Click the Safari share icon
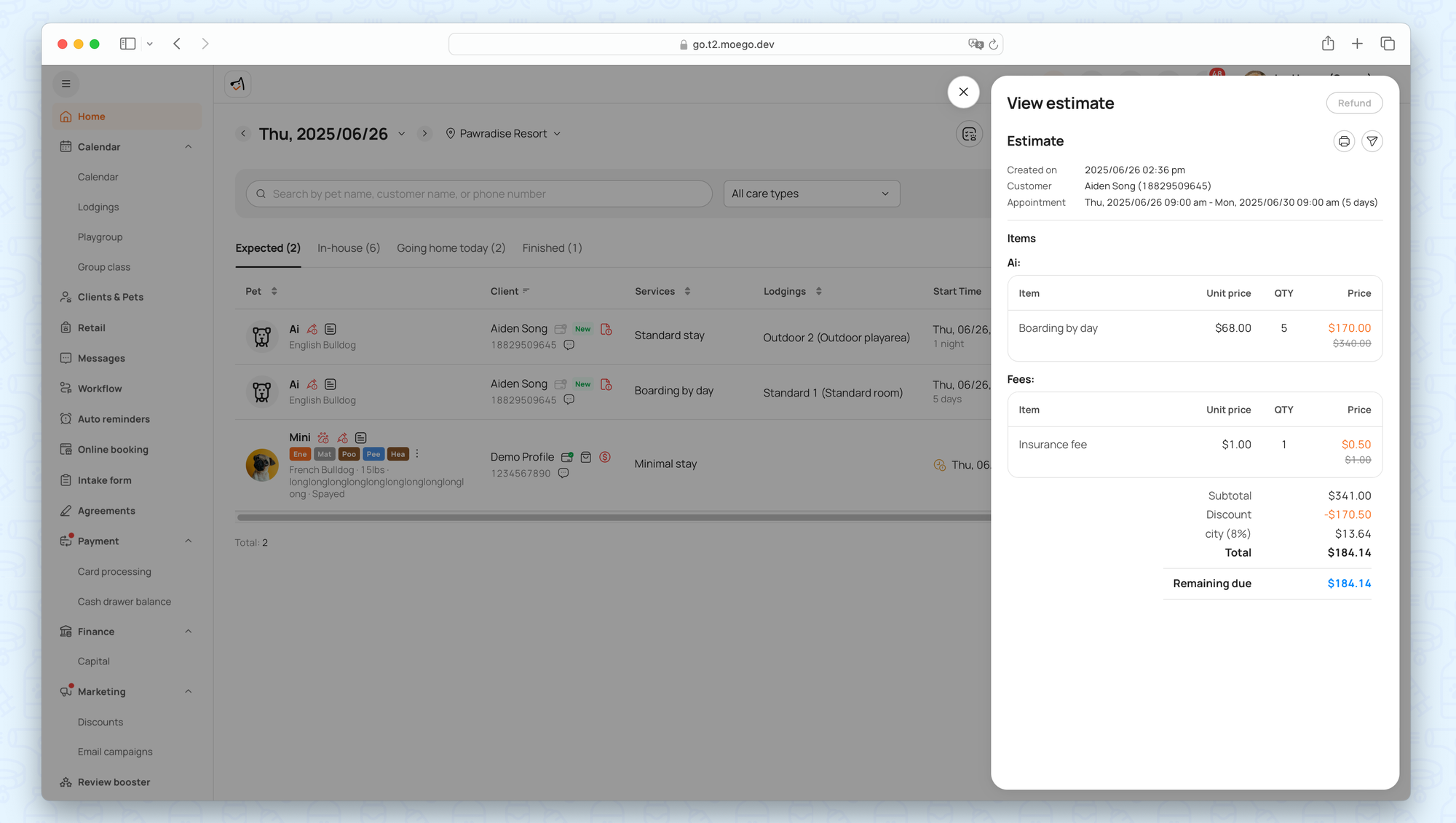This screenshot has height=823, width=1456. tap(1328, 44)
